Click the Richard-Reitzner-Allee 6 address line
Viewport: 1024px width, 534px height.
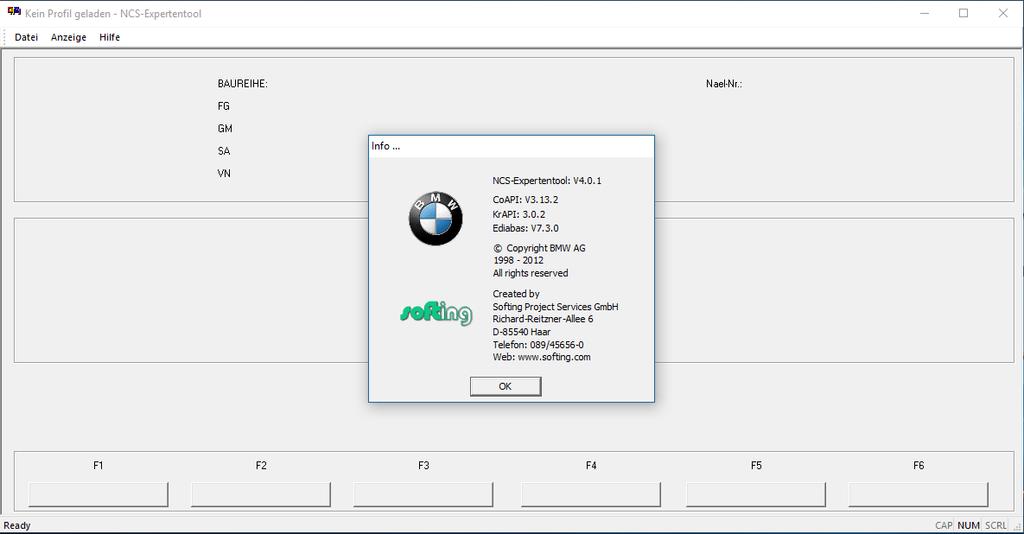pos(543,319)
